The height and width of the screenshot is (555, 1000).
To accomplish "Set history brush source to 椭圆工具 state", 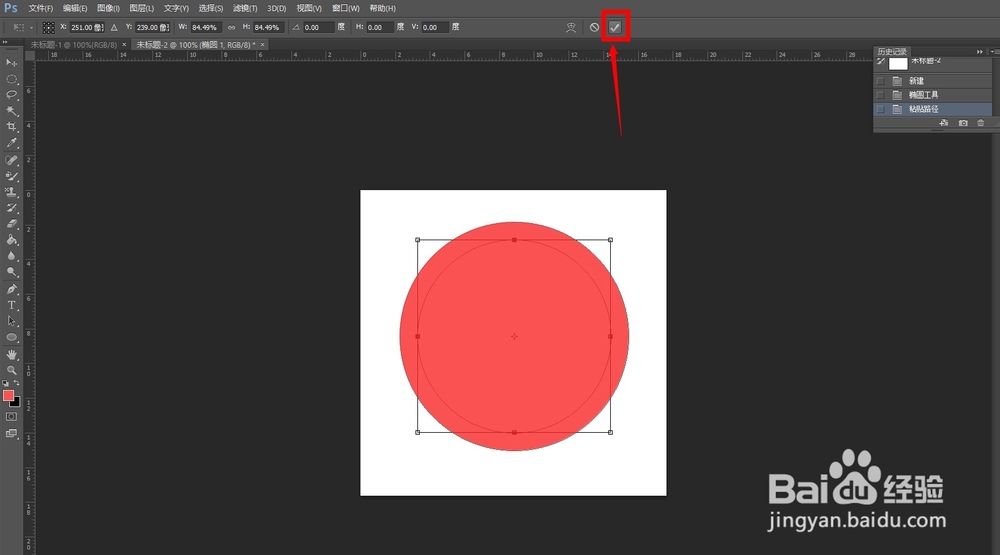I will 881,95.
